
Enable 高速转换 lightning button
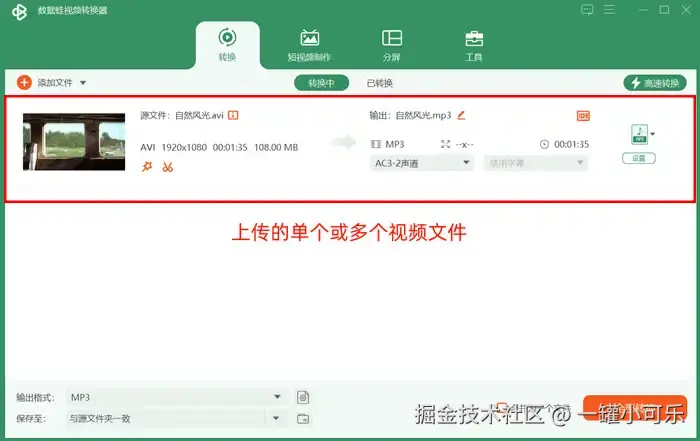click(x=655, y=83)
